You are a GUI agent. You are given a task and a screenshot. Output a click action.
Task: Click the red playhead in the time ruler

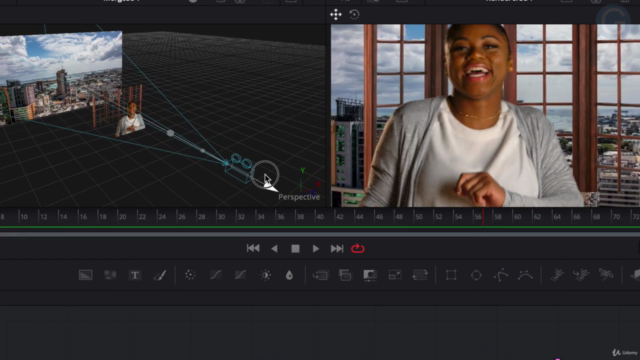pos(483,217)
